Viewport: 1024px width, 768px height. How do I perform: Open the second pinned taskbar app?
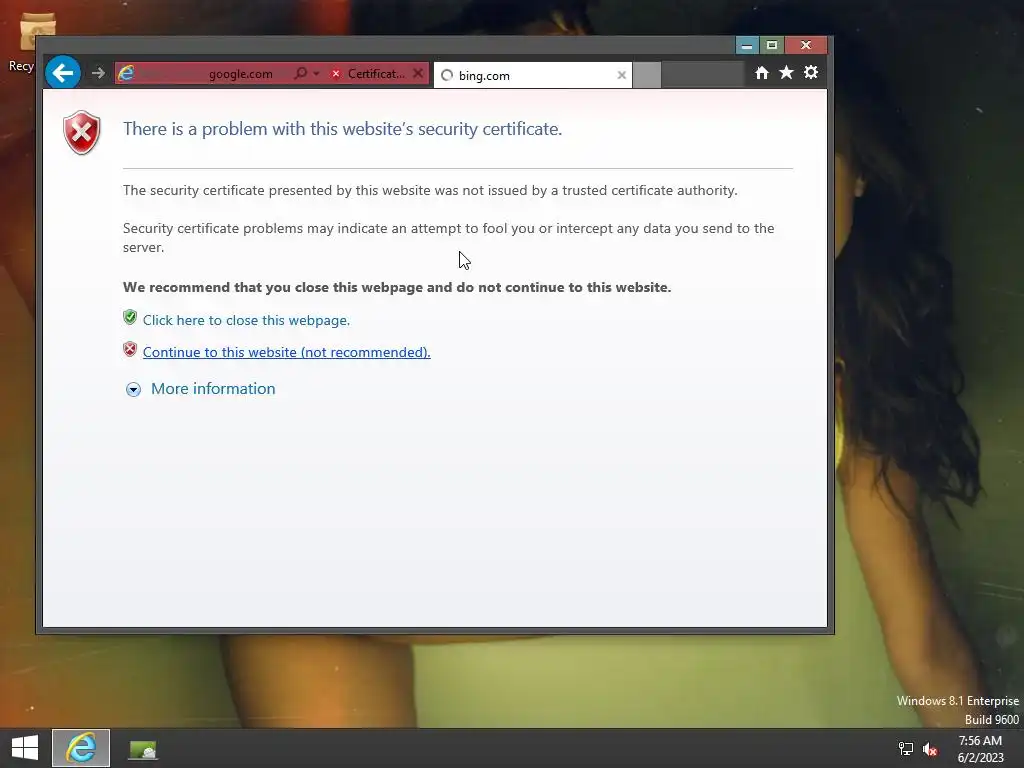point(142,749)
